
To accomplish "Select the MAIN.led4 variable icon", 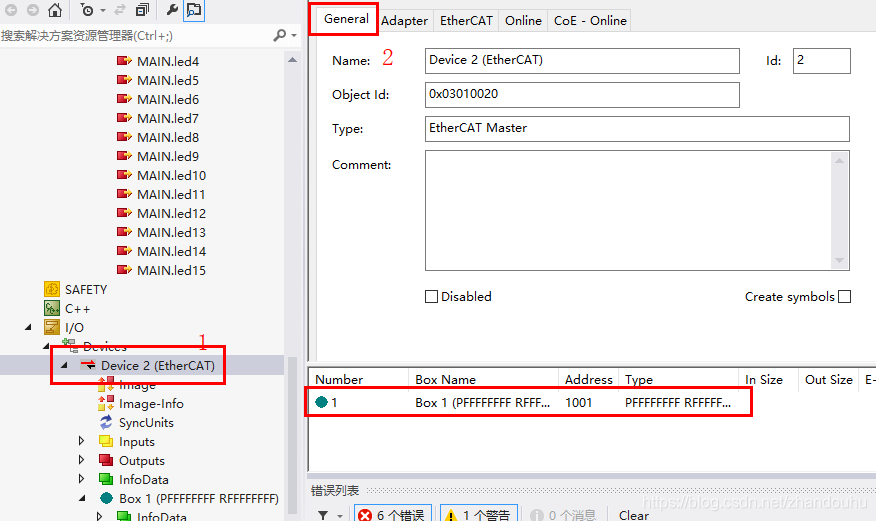I will click(124, 61).
